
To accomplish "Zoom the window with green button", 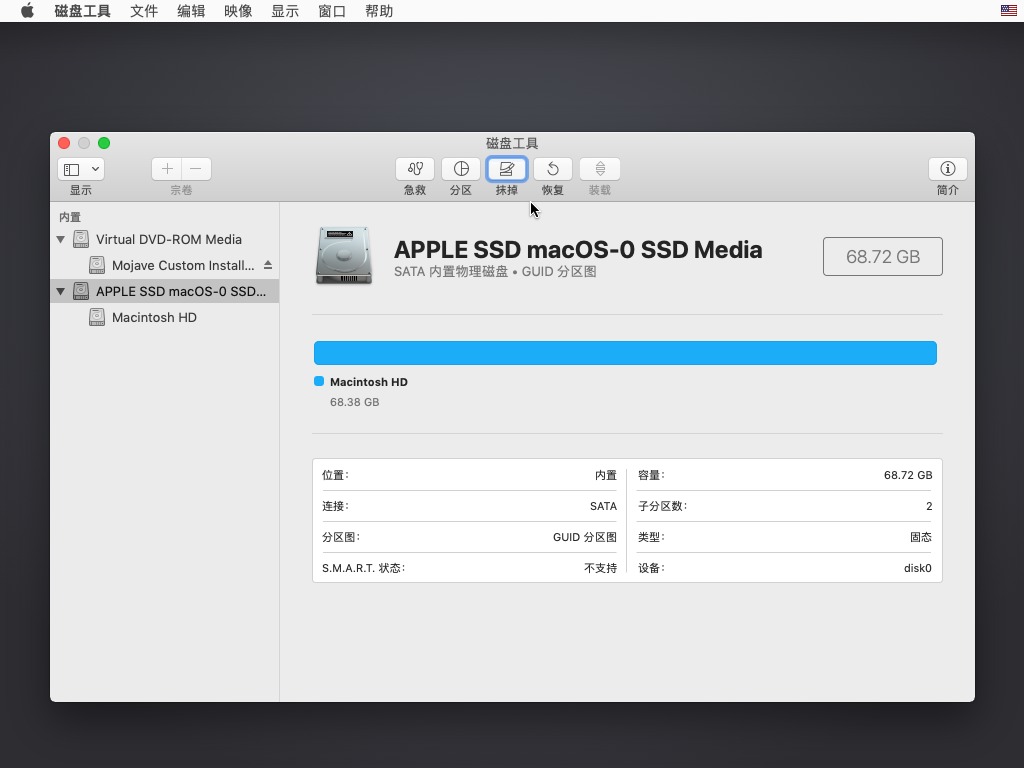I will [x=104, y=143].
